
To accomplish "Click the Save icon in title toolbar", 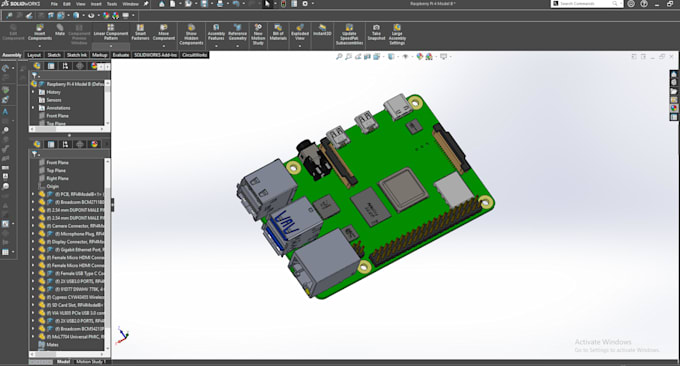I will (203, 4).
